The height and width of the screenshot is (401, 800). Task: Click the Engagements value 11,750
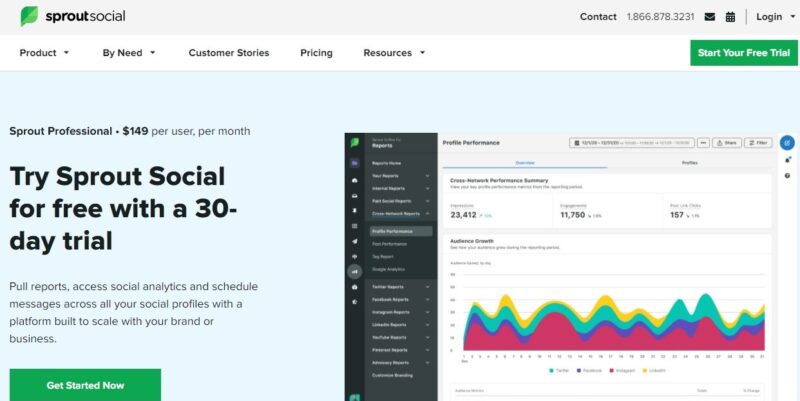click(x=572, y=215)
